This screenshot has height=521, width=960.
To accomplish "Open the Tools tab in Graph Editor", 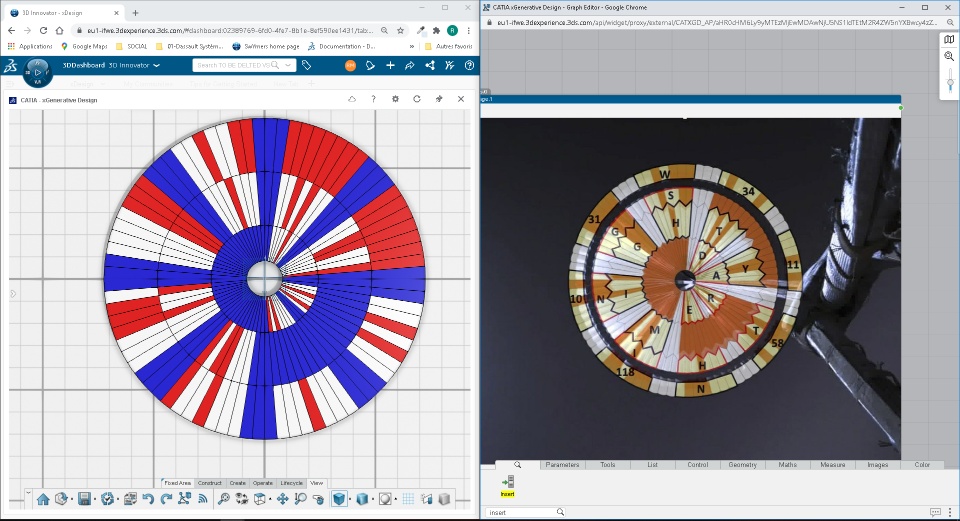I will pyautogui.click(x=607, y=465).
